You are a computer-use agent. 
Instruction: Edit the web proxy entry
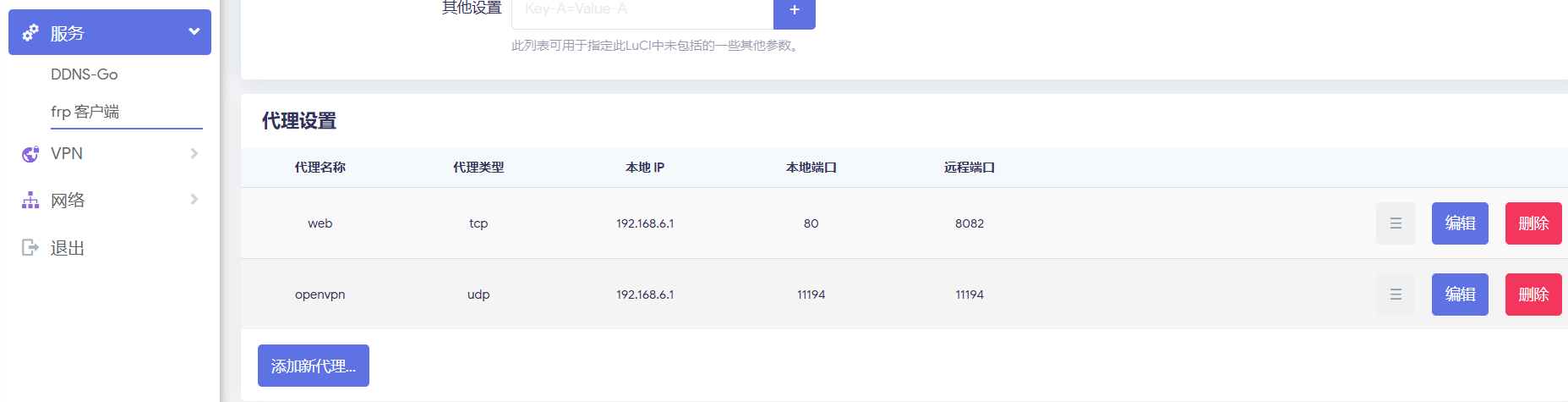[x=1459, y=223]
